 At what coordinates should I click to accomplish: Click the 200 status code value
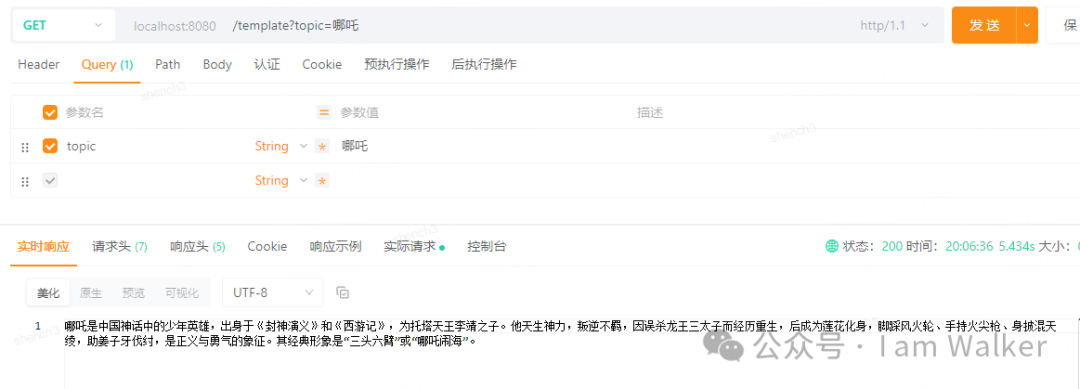(x=892, y=246)
